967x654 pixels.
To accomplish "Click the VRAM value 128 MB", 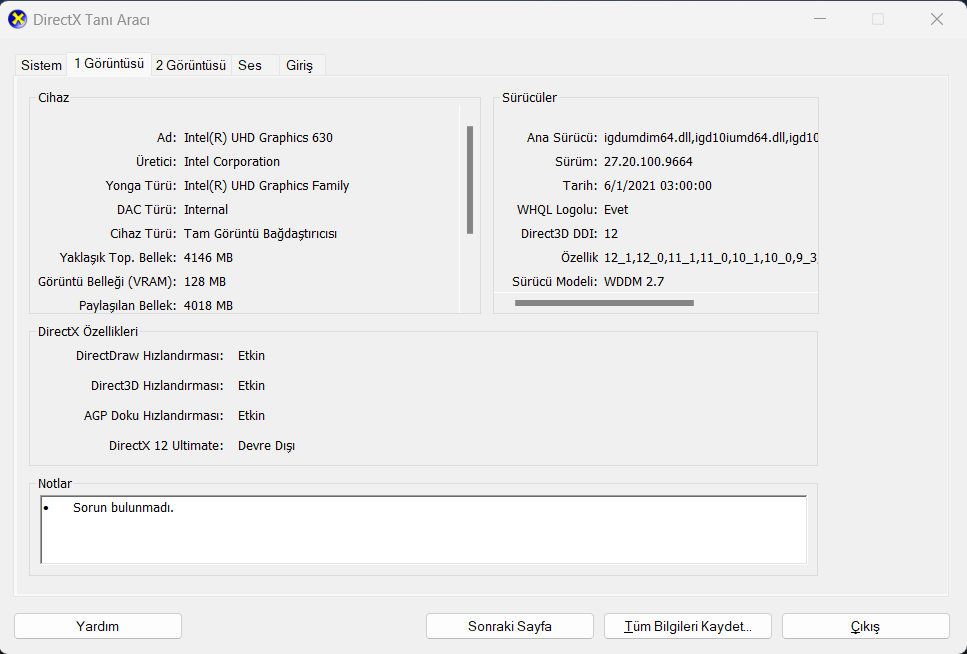I will [205, 282].
